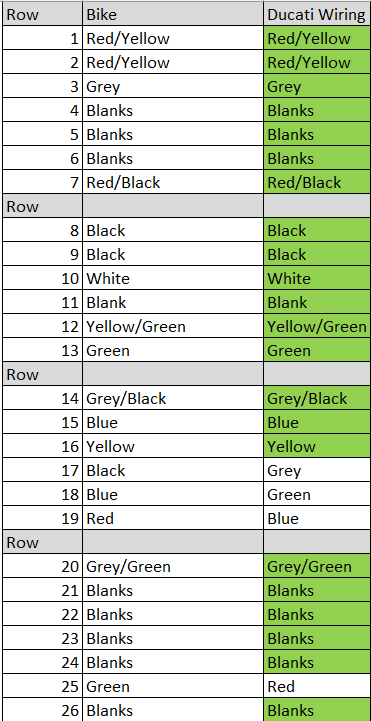Click Bike cell 'Blue' in row 15
Viewport: 371px width, 721px height.
click(173, 422)
